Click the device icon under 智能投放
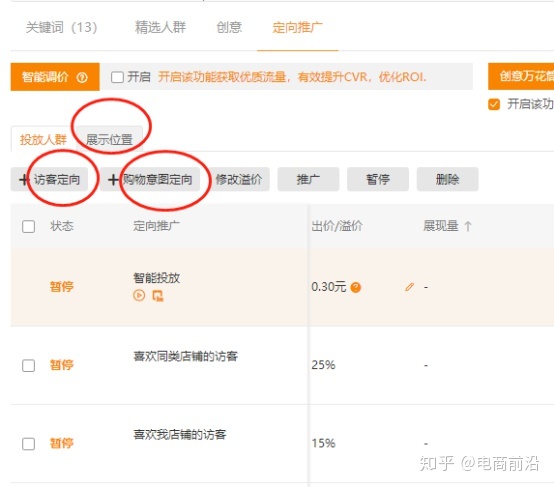This screenshot has width=554, height=487. point(158,295)
